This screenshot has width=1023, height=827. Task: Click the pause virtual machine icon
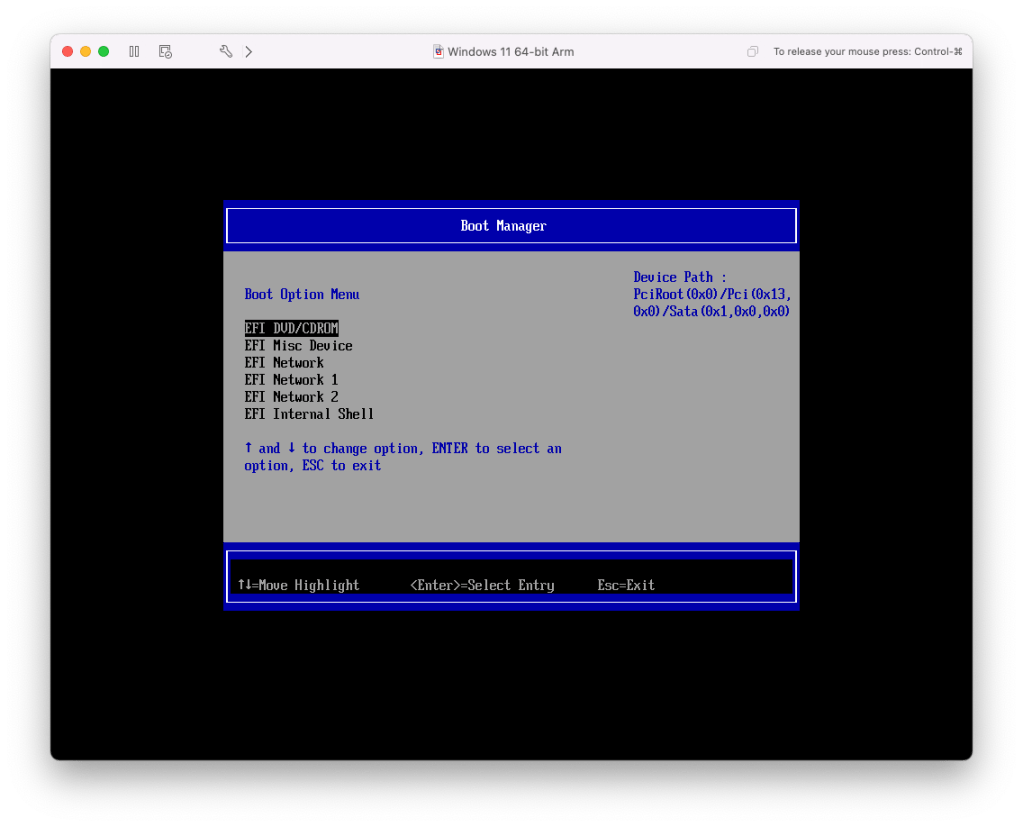point(134,51)
